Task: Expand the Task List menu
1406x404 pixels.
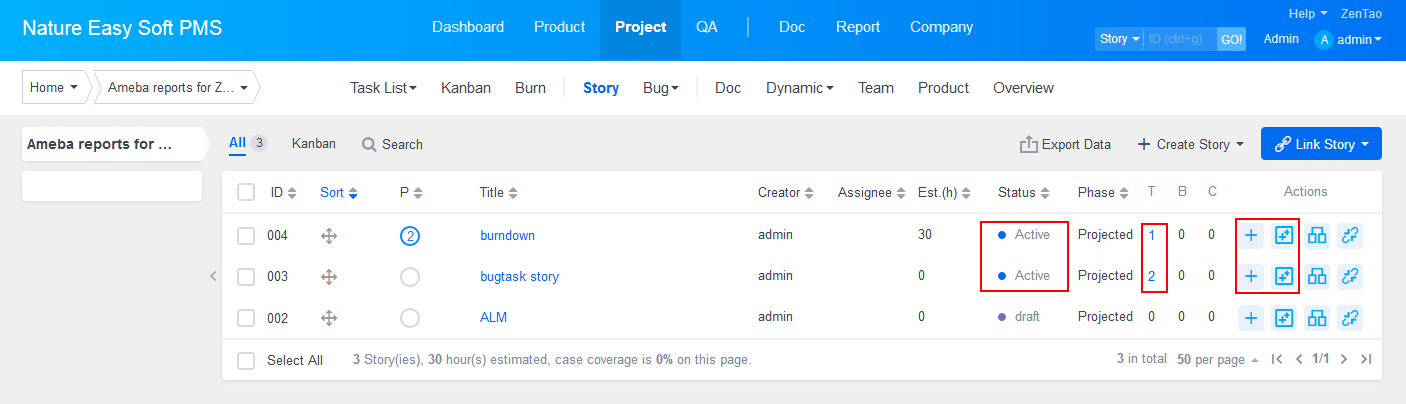Action: pos(383,88)
